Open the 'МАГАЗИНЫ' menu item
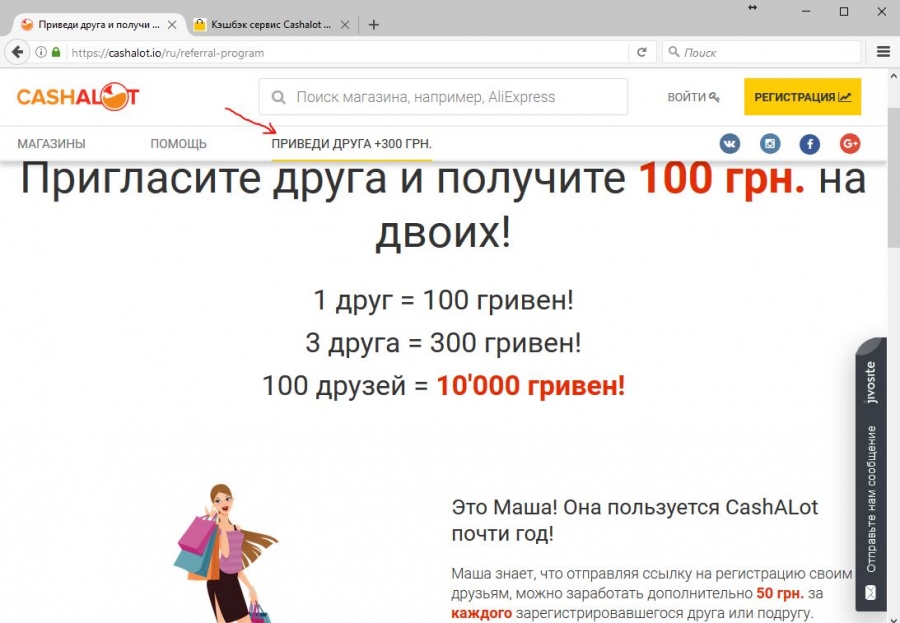The image size is (900, 623). (52, 144)
